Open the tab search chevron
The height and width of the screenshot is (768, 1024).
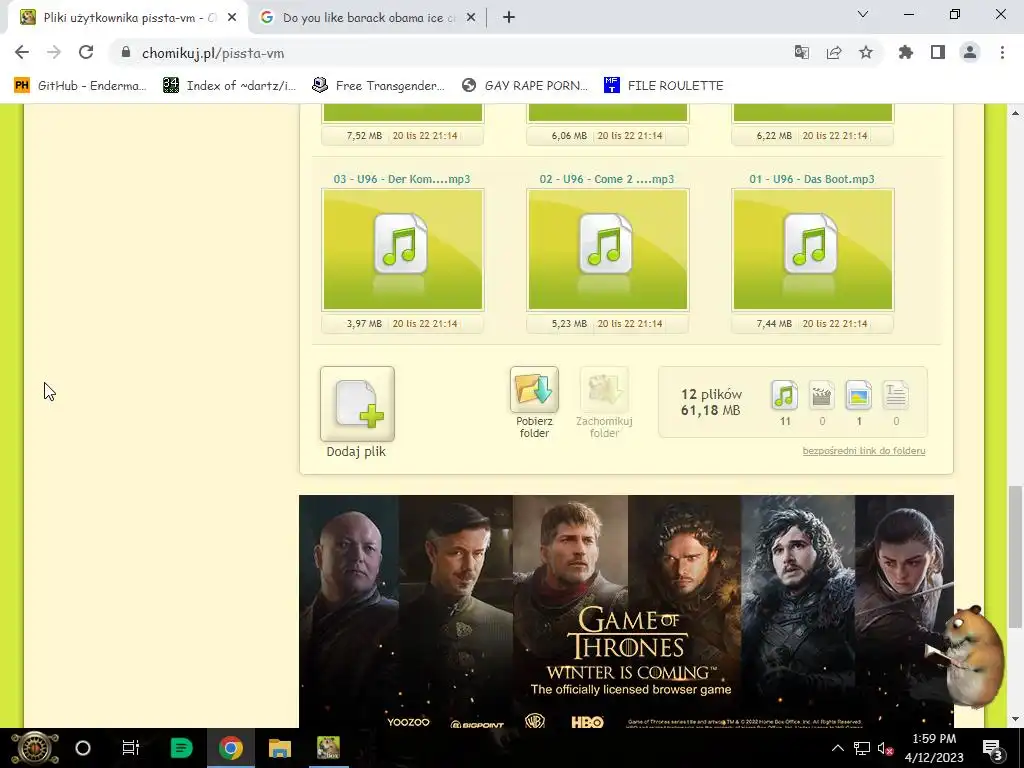[x=863, y=14]
